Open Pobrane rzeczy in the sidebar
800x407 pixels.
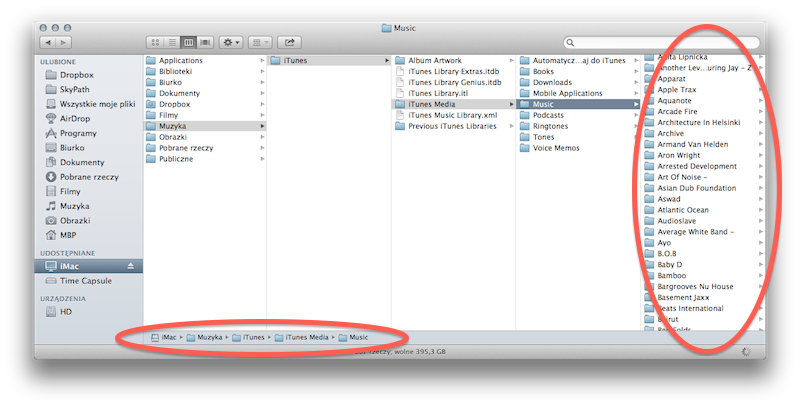point(88,177)
